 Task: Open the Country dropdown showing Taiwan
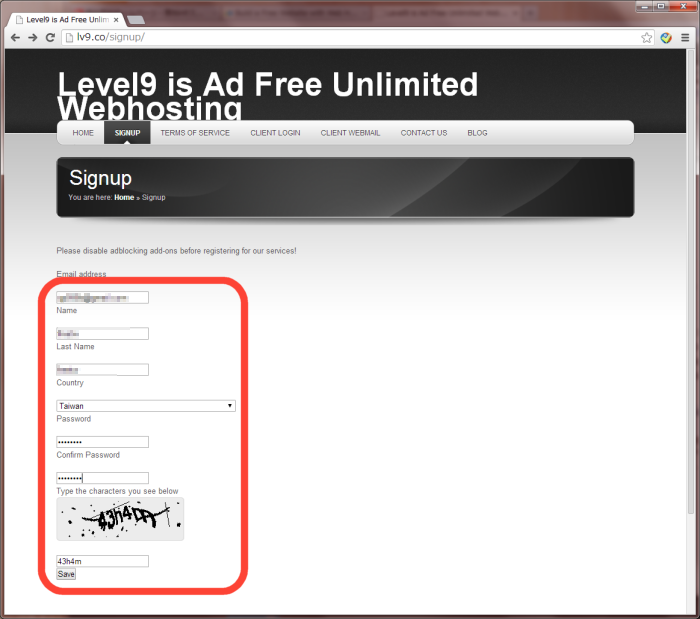[x=146, y=406]
